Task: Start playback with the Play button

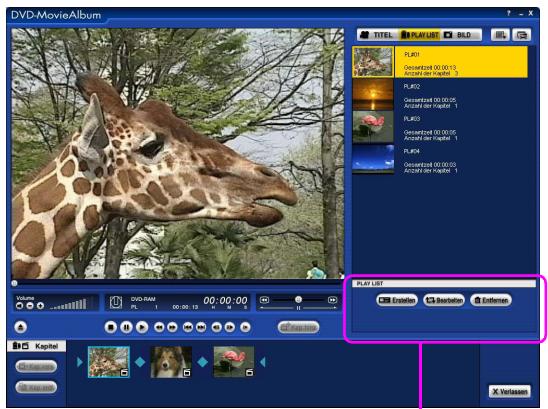Action: pyautogui.click(x=142, y=327)
